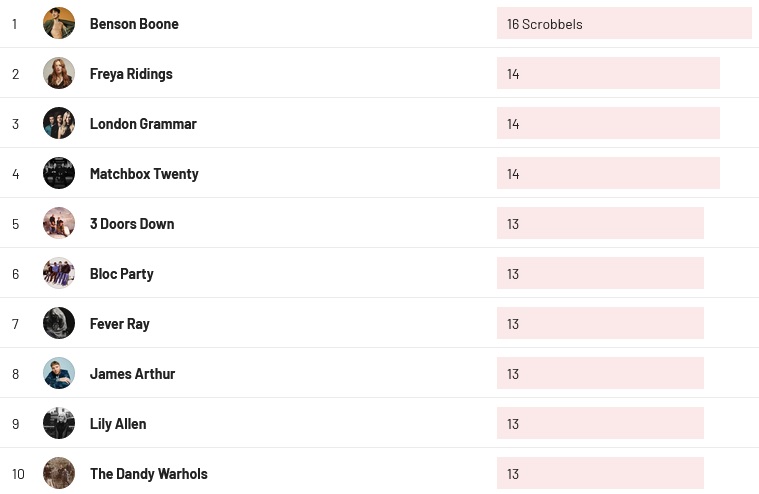Select James Arthur's 13 scrobbles bar
Viewport: 759px width, 494px height.
[x=600, y=373]
